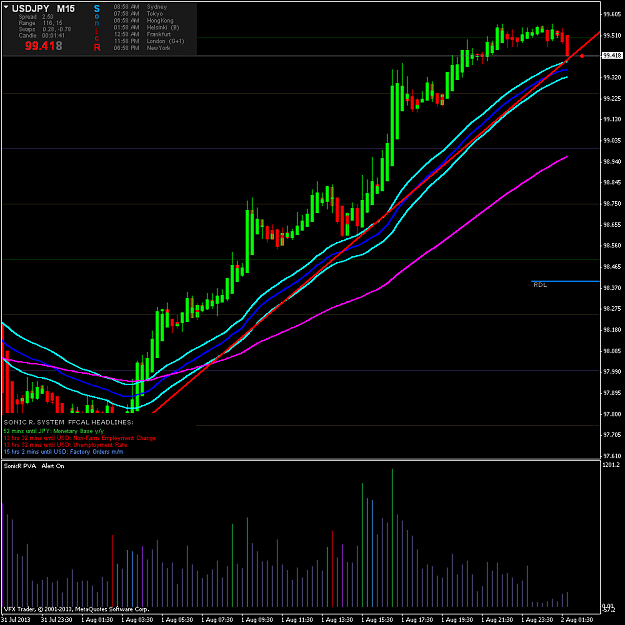625x625 pixels.
Task: Click the HongKong session time row
Action: 143,20
